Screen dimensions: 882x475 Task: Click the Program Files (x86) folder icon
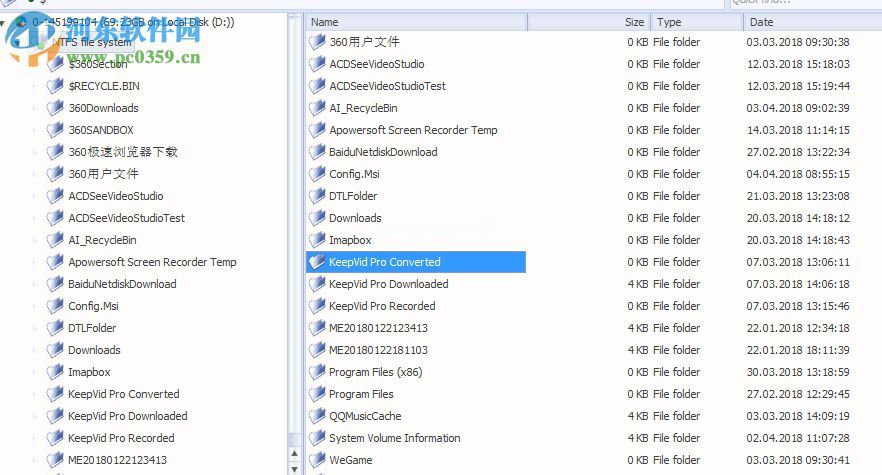click(317, 372)
